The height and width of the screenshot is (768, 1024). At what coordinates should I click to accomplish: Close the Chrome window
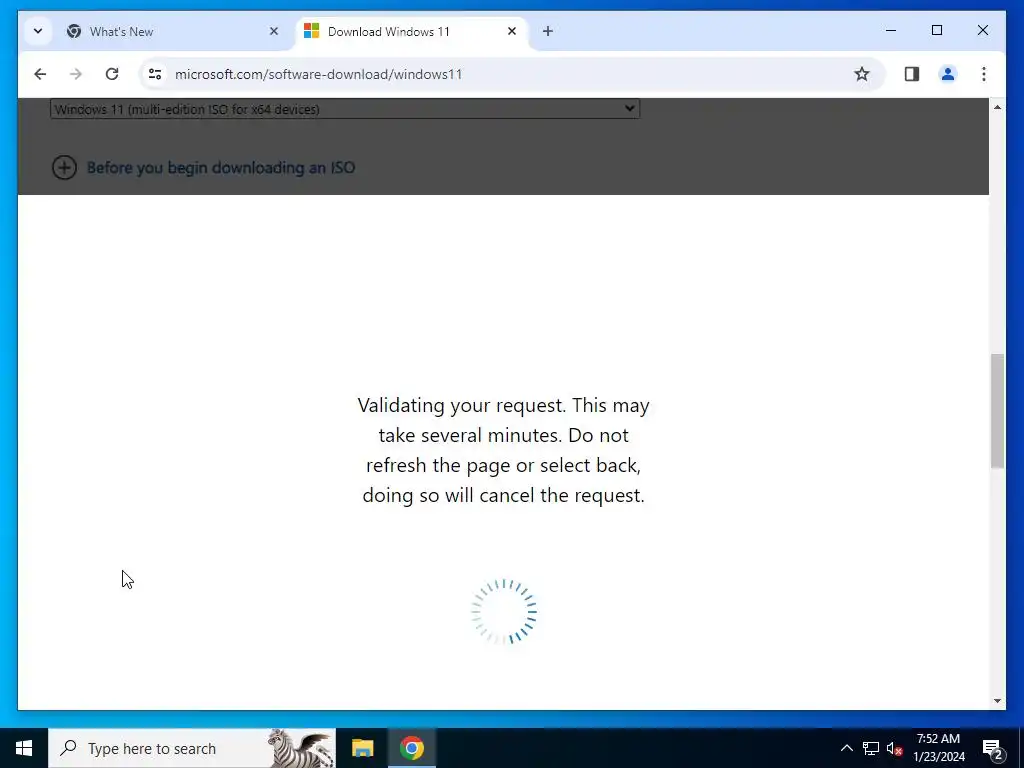[x=983, y=30]
